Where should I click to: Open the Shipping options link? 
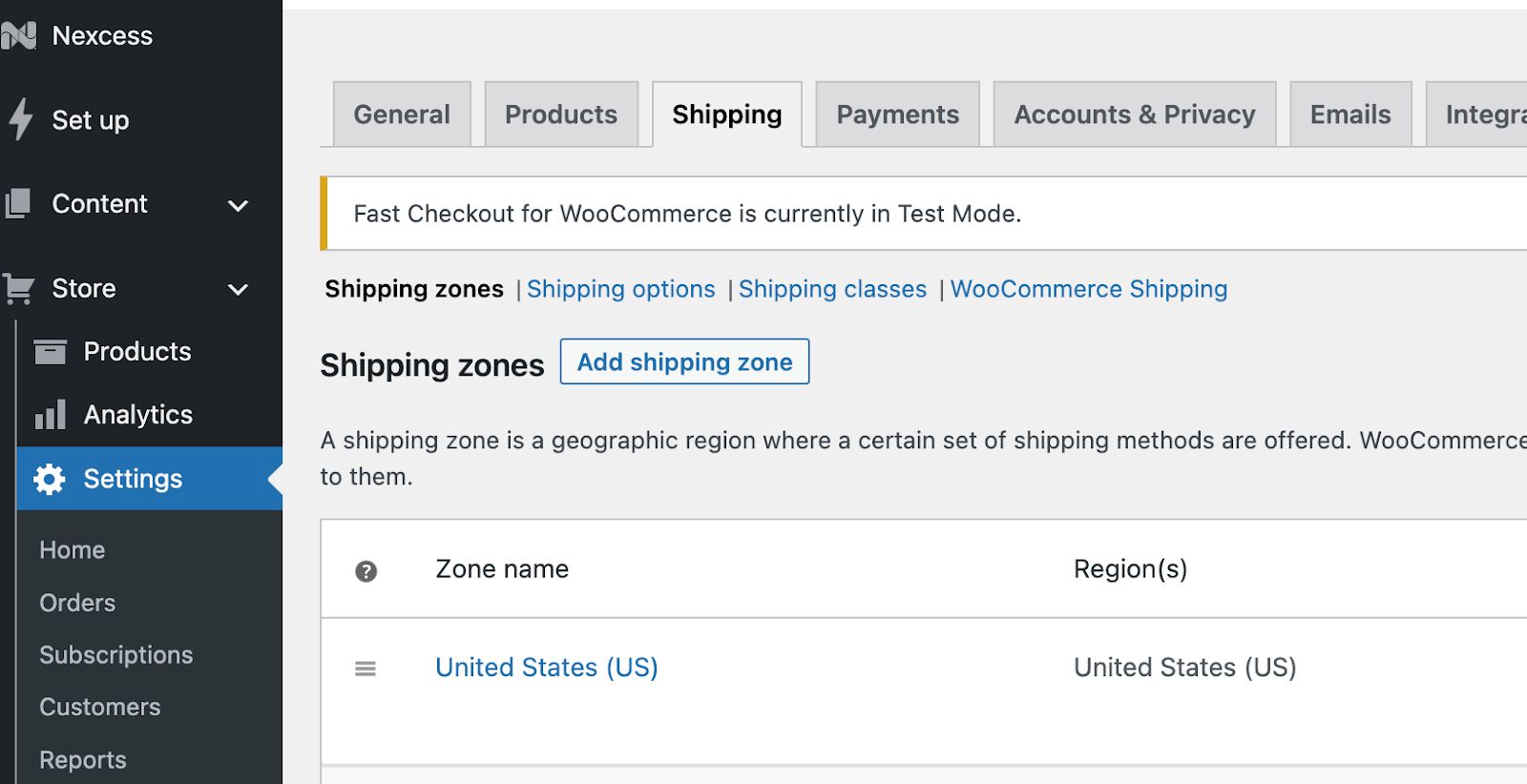[x=620, y=289]
